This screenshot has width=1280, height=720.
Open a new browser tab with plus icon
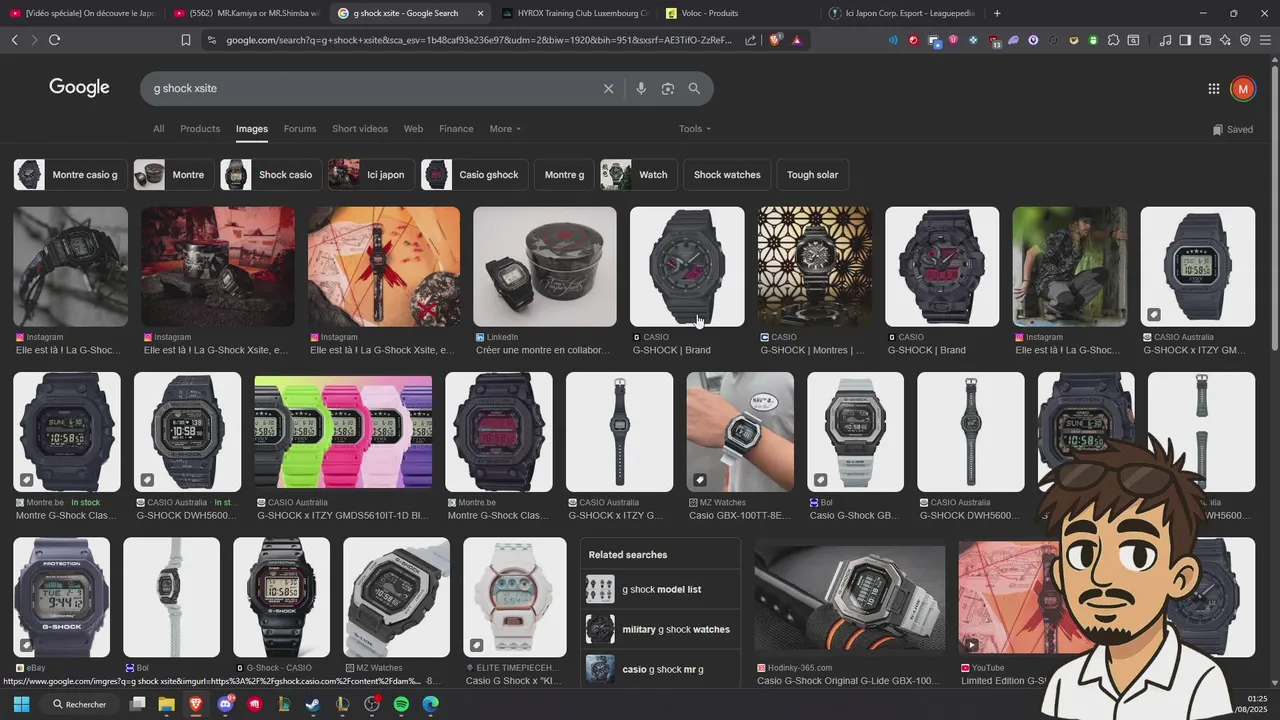click(x=997, y=13)
